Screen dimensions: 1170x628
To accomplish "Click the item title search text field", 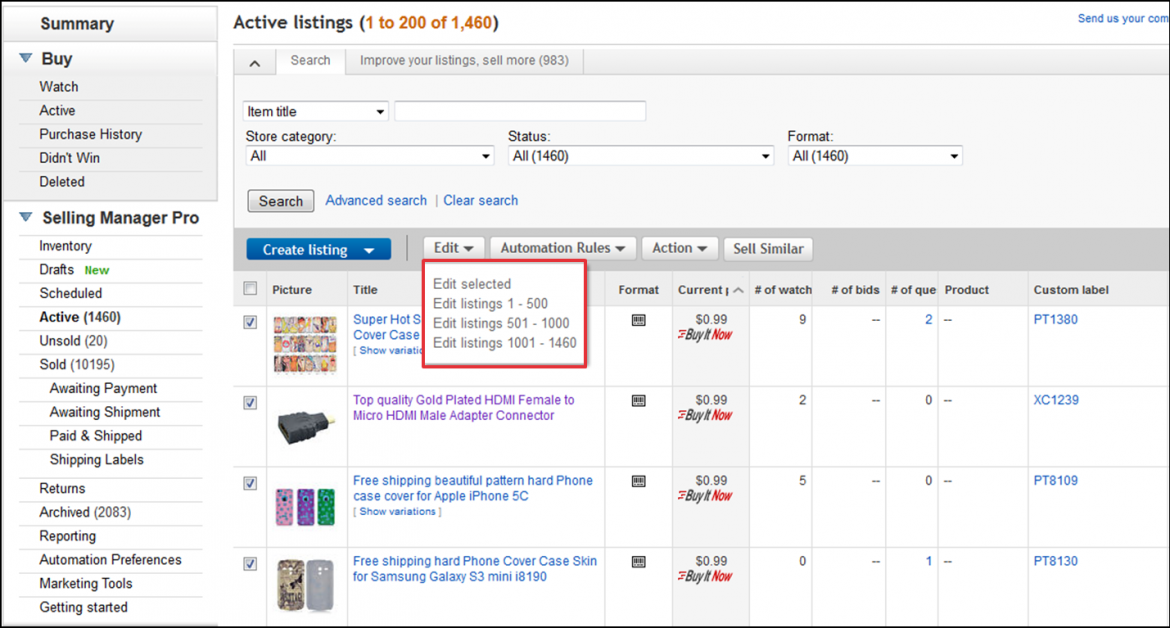I will coord(520,111).
